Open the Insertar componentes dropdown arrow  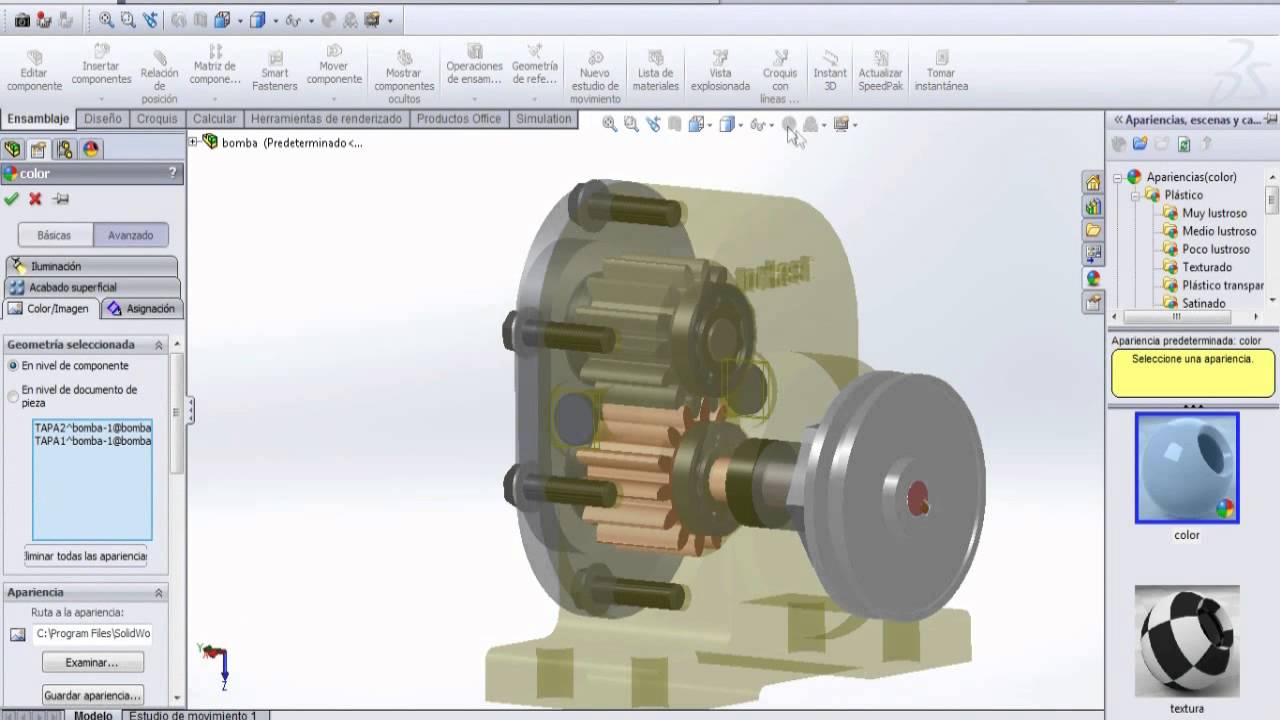[x=101, y=100]
